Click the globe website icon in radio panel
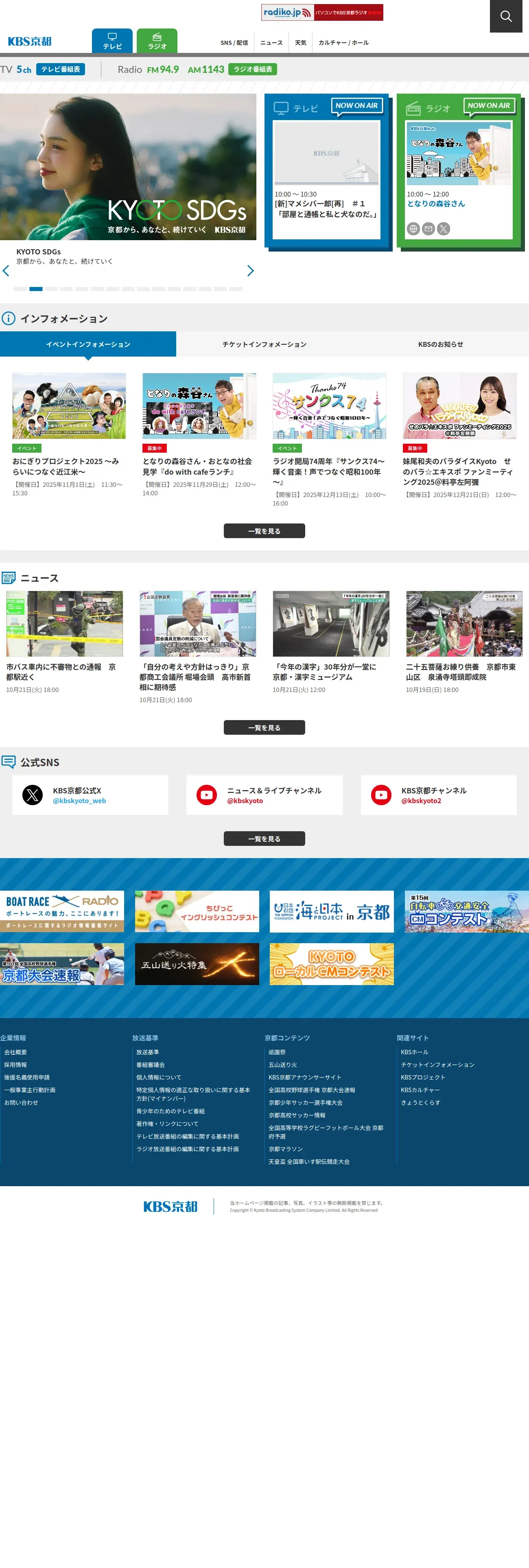 click(x=413, y=229)
